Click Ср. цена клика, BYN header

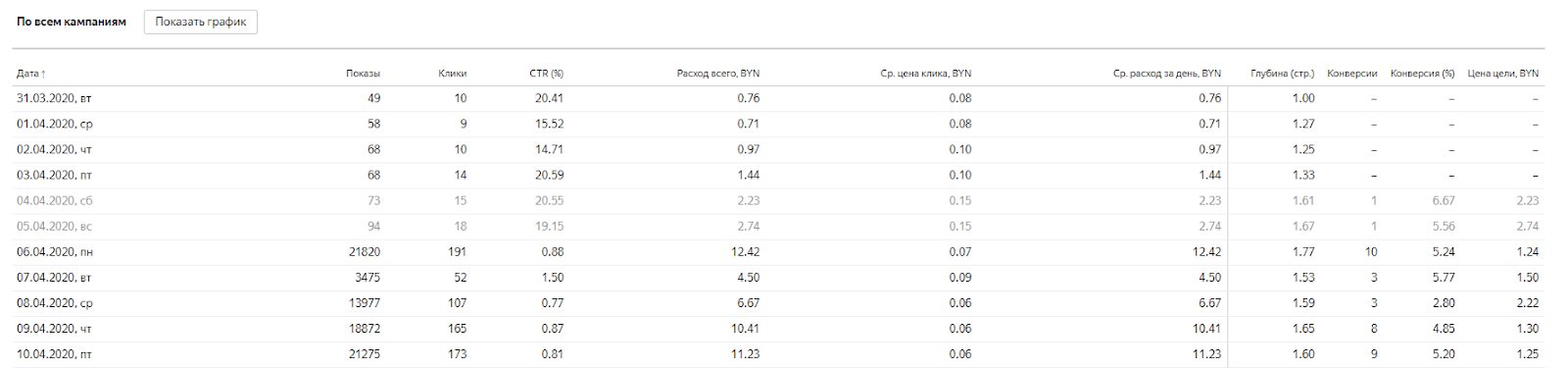point(926,74)
